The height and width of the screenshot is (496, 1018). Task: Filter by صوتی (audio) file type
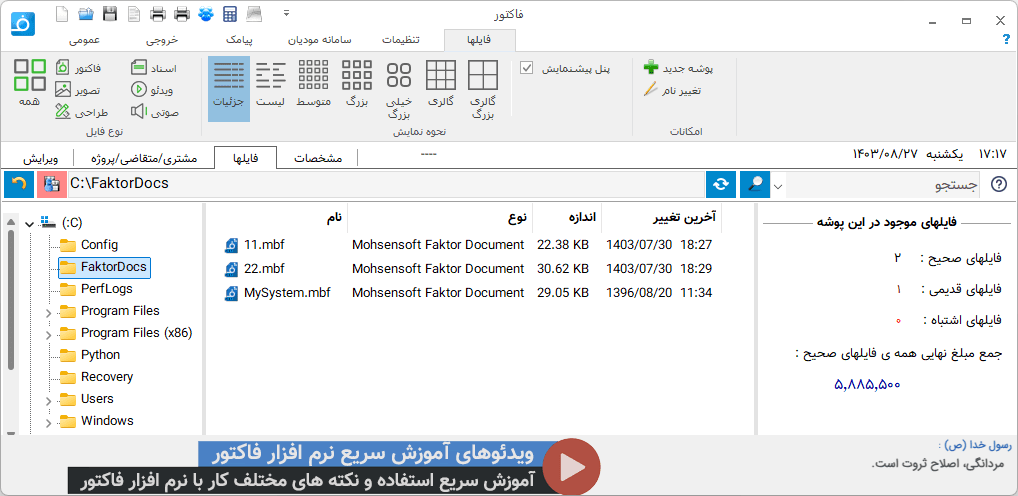point(155,112)
